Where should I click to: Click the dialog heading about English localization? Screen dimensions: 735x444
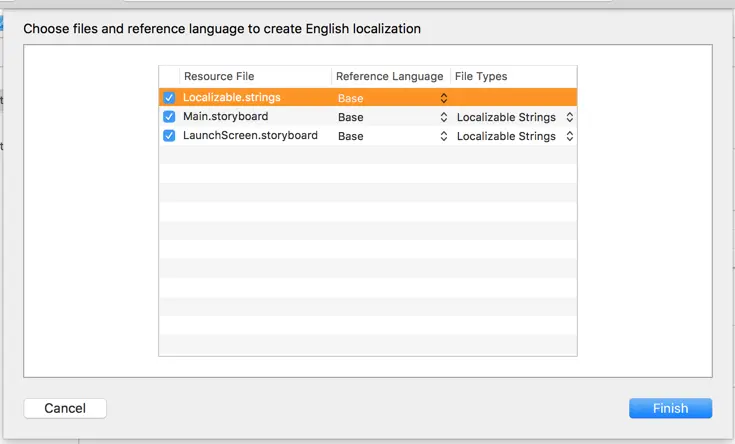[222, 29]
